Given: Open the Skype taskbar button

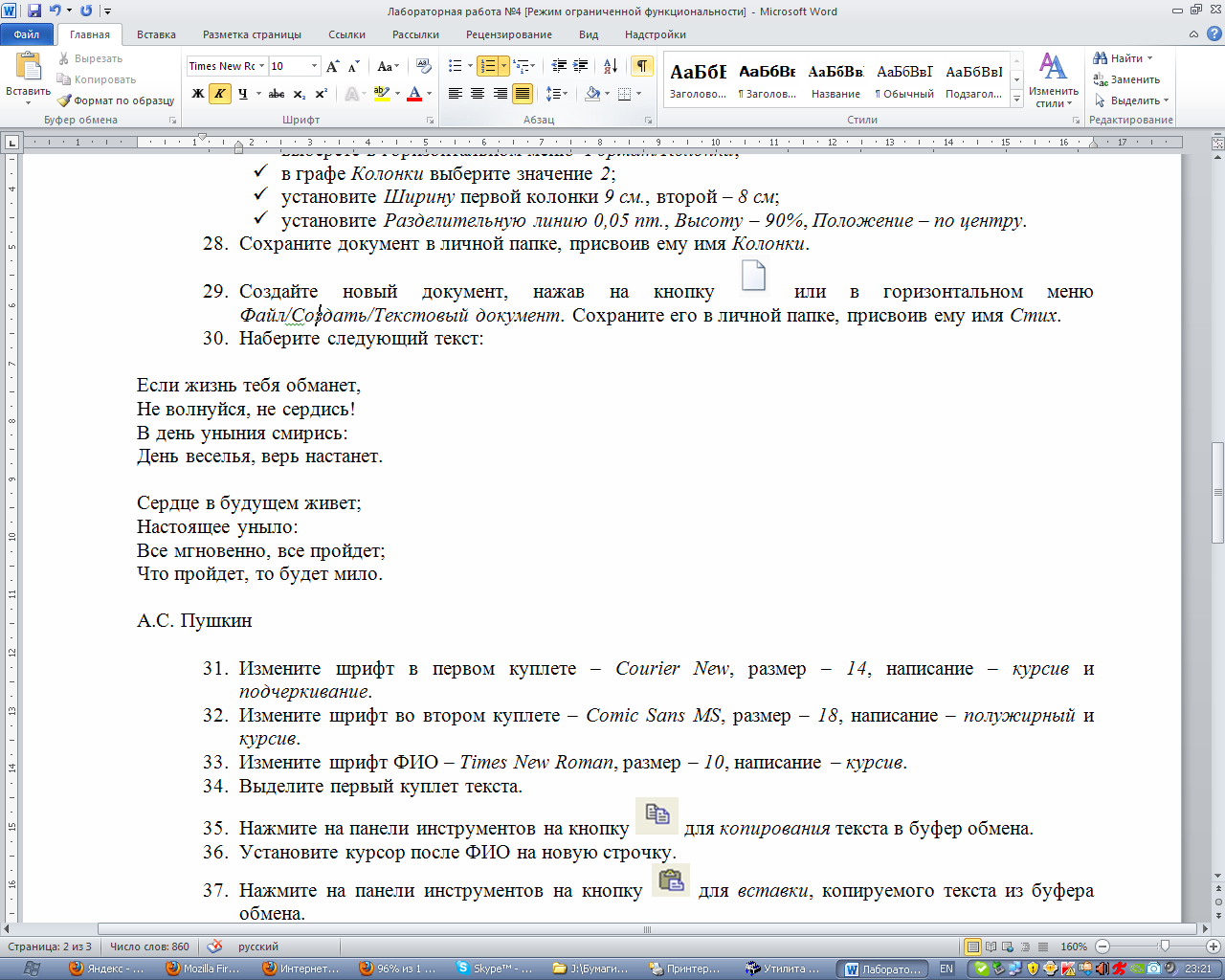Looking at the screenshot, I should click(495, 969).
